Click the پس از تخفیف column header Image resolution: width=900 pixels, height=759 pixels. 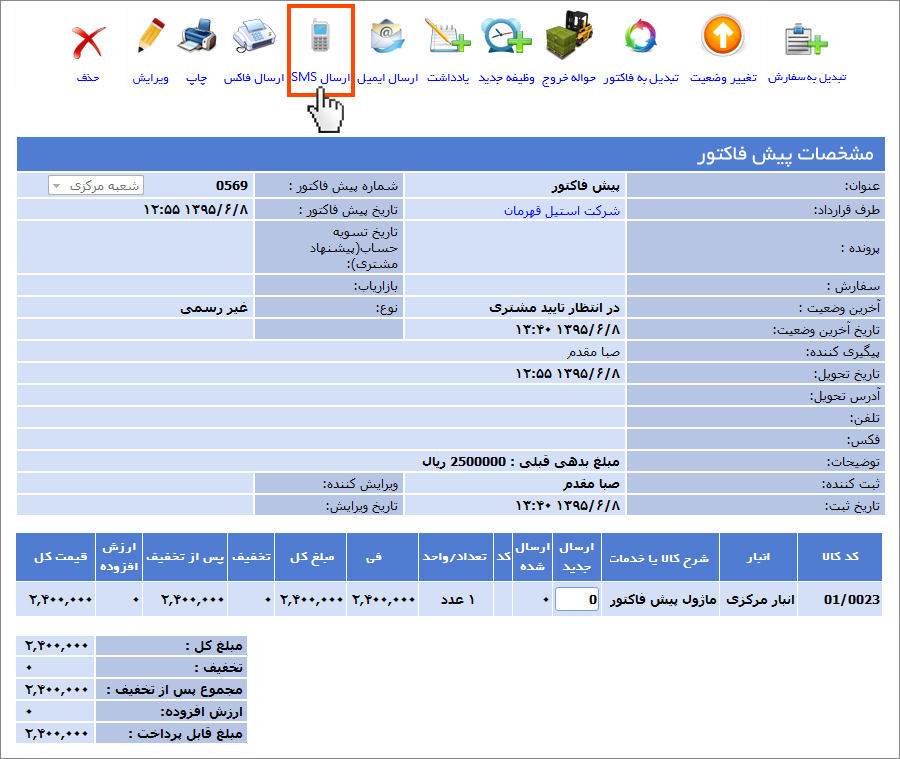coord(185,557)
